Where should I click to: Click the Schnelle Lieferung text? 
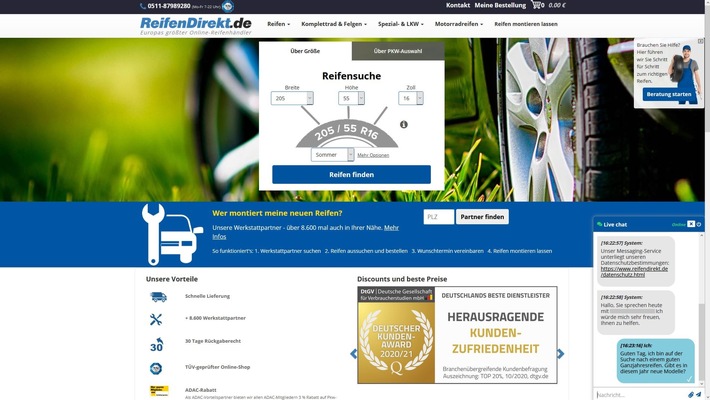pyautogui.click(x=207, y=296)
